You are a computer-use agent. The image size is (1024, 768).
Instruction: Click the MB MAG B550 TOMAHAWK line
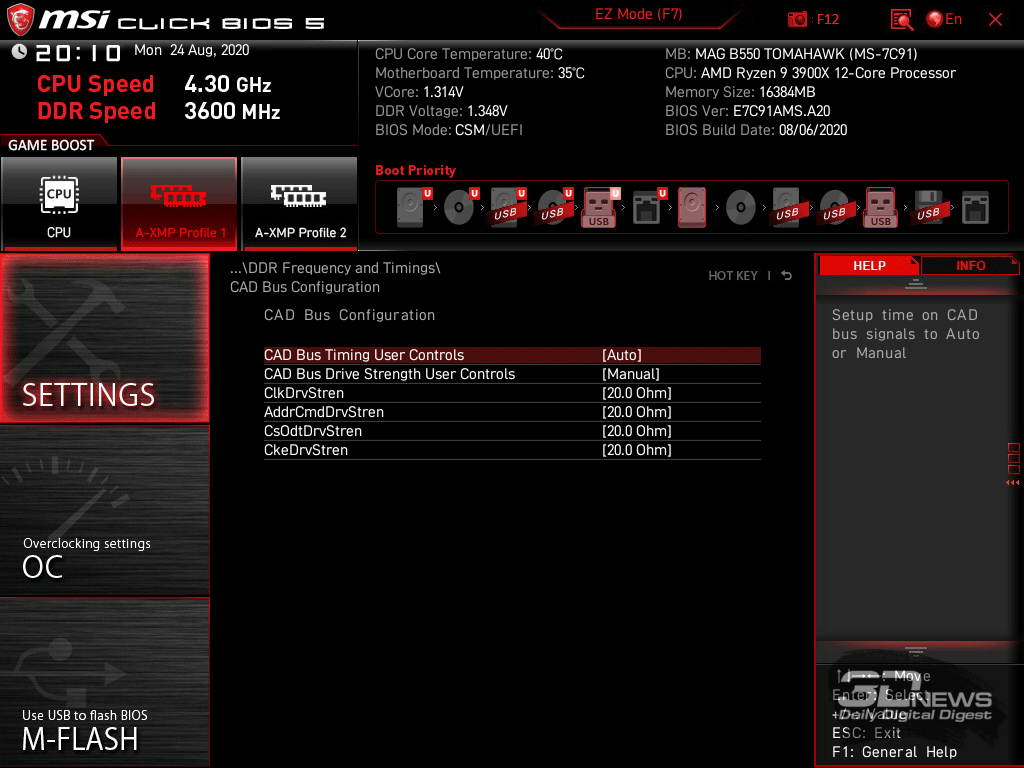791,54
